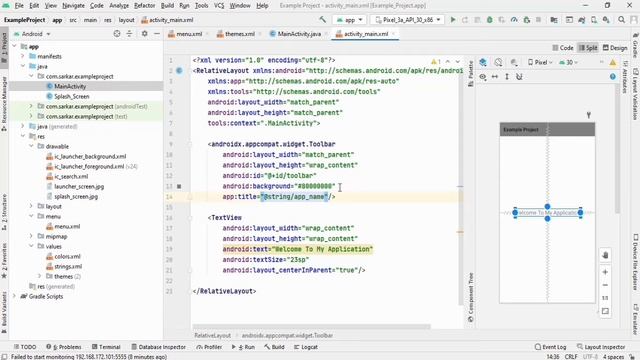Screen dimensions: 640x360
Task: Select the Example Project toolbar in the preview
Action: 547,129
